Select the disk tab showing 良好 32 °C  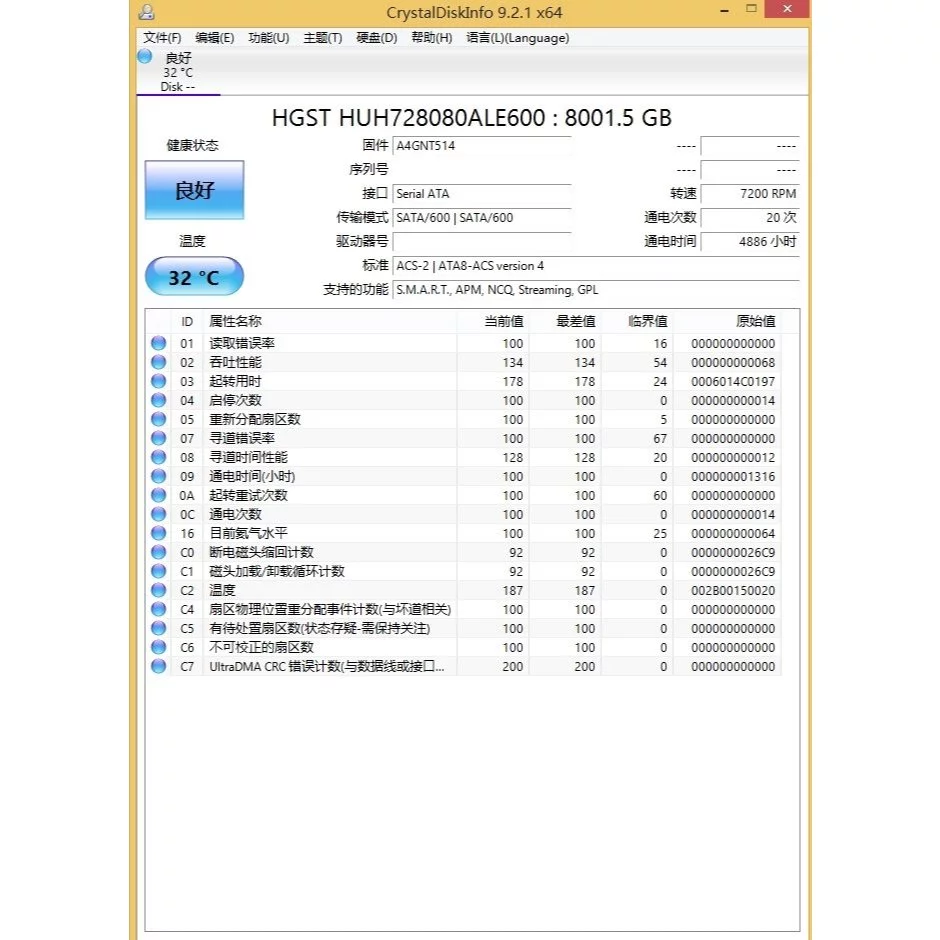point(177,72)
